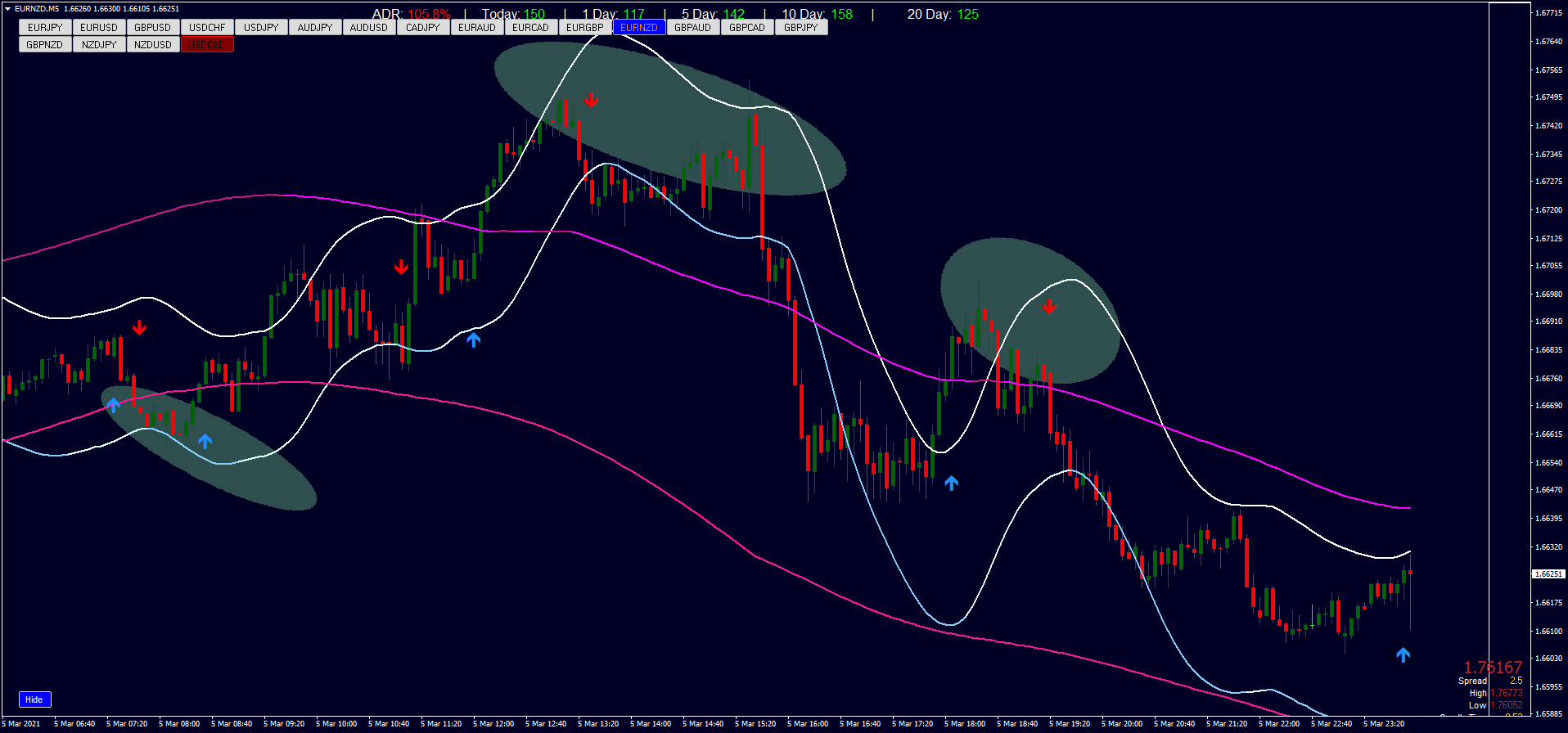The height and width of the screenshot is (733, 1568).
Task: Open the EURGBP pair chart
Action: [x=584, y=27]
